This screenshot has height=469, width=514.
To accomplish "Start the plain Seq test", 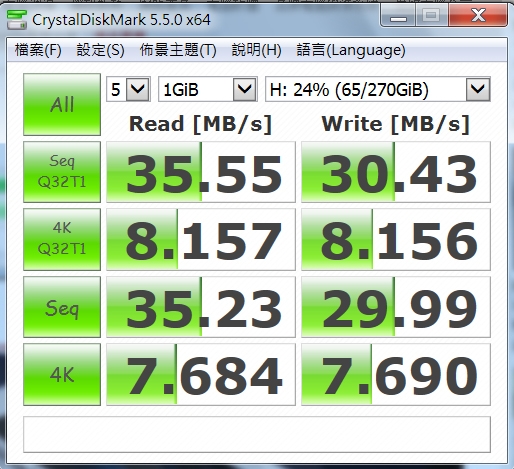I will [x=62, y=307].
